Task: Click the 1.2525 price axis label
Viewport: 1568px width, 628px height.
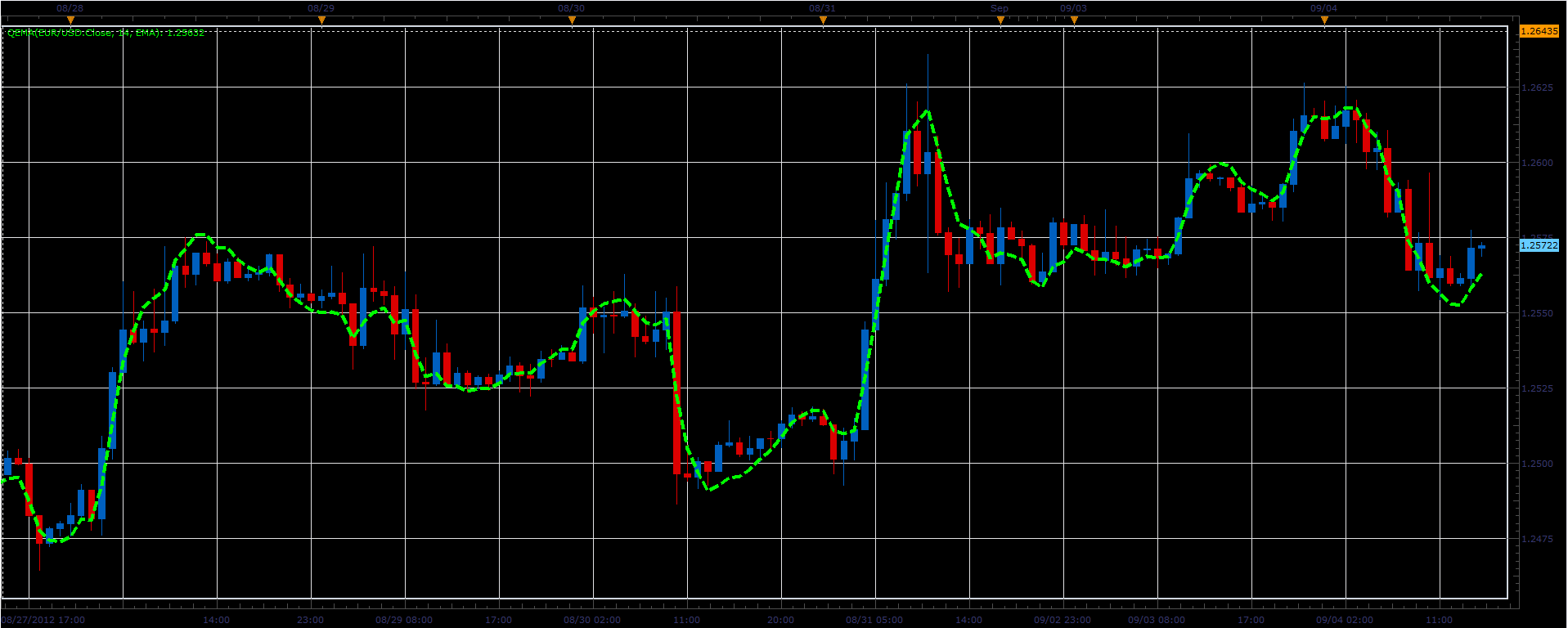Action: click(x=1537, y=388)
